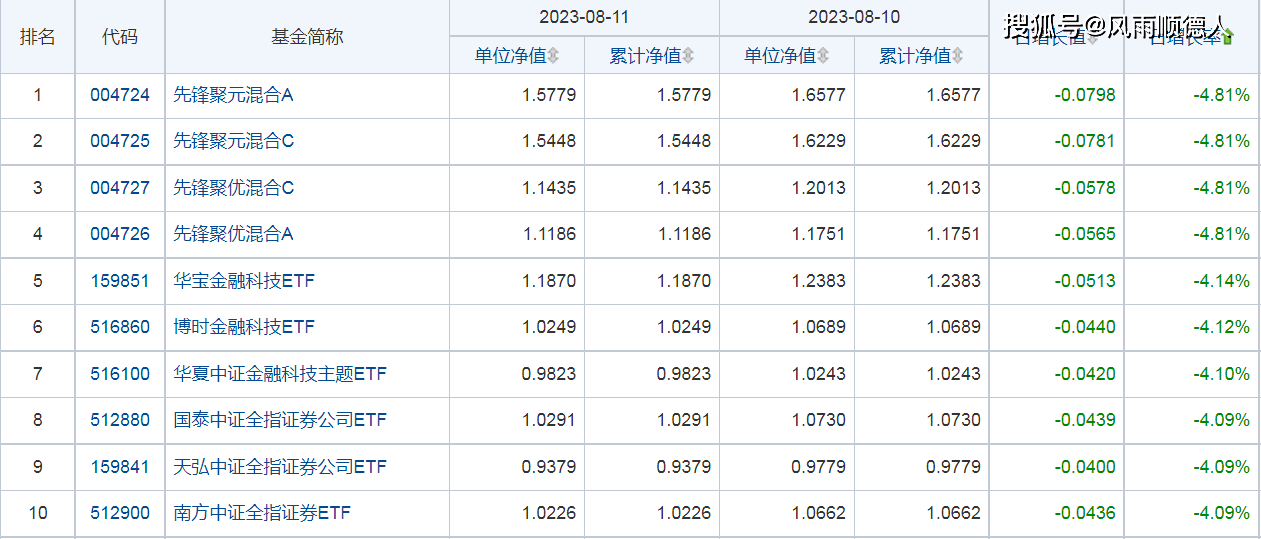
Task: Click sort icon beside 2023-08-11 单位净值
Action: (x=553, y=56)
